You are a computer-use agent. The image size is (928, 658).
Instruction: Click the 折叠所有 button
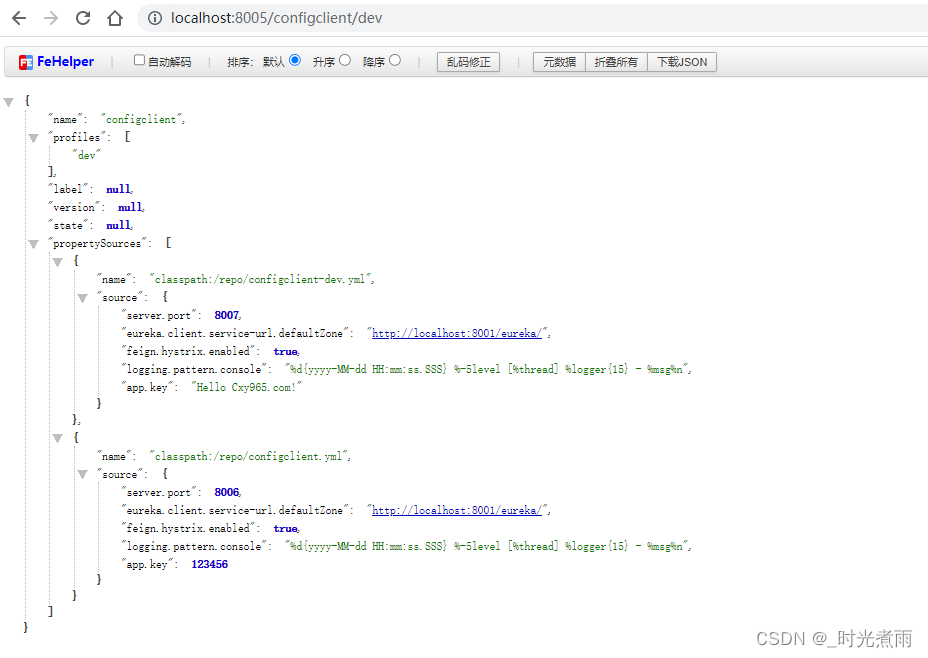pyautogui.click(x=616, y=62)
